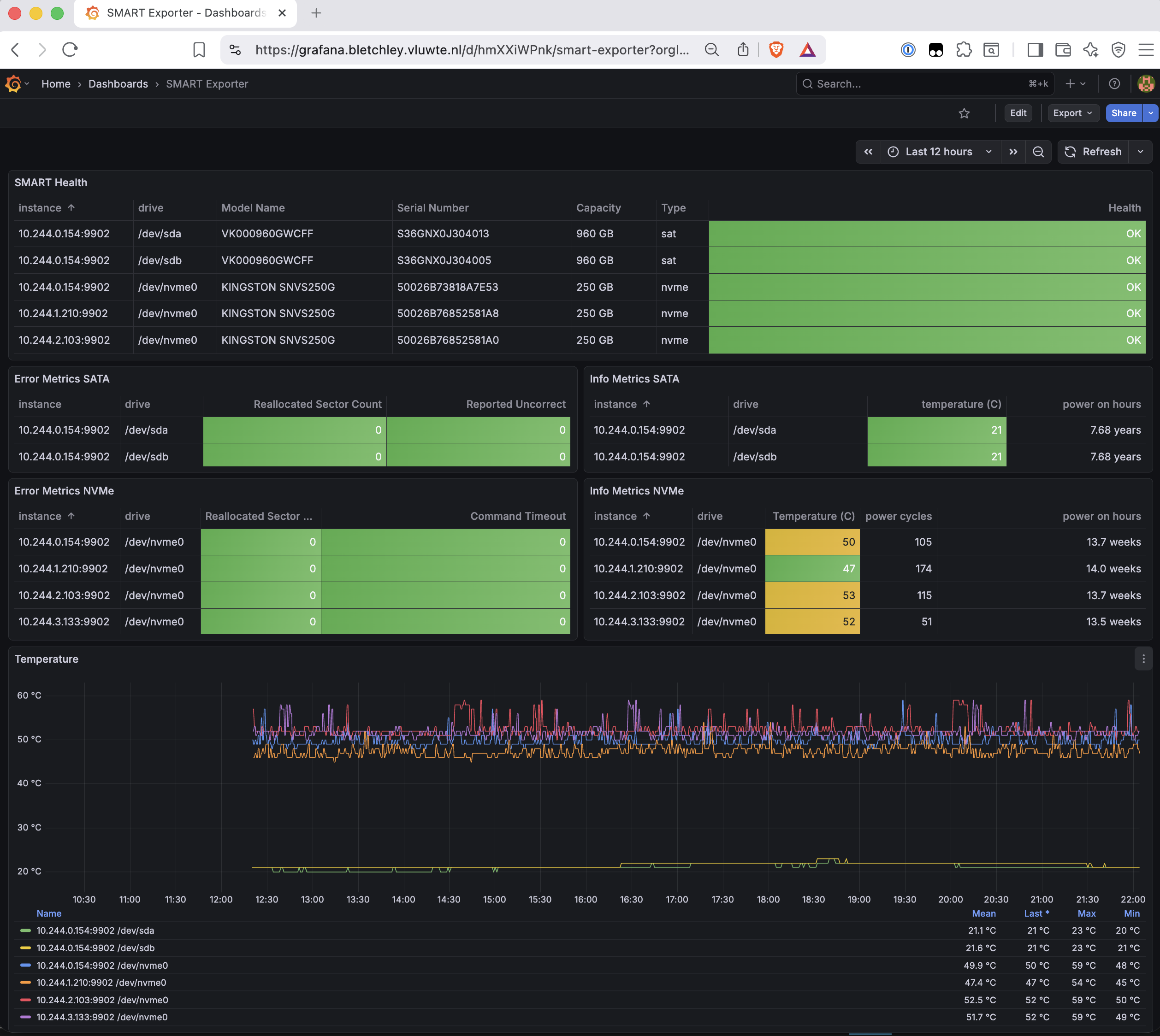Image resolution: width=1160 pixels, height=1036 pixels.
Task: Open the Dashboards breadcrumb
Action: (x=118, y=84)
